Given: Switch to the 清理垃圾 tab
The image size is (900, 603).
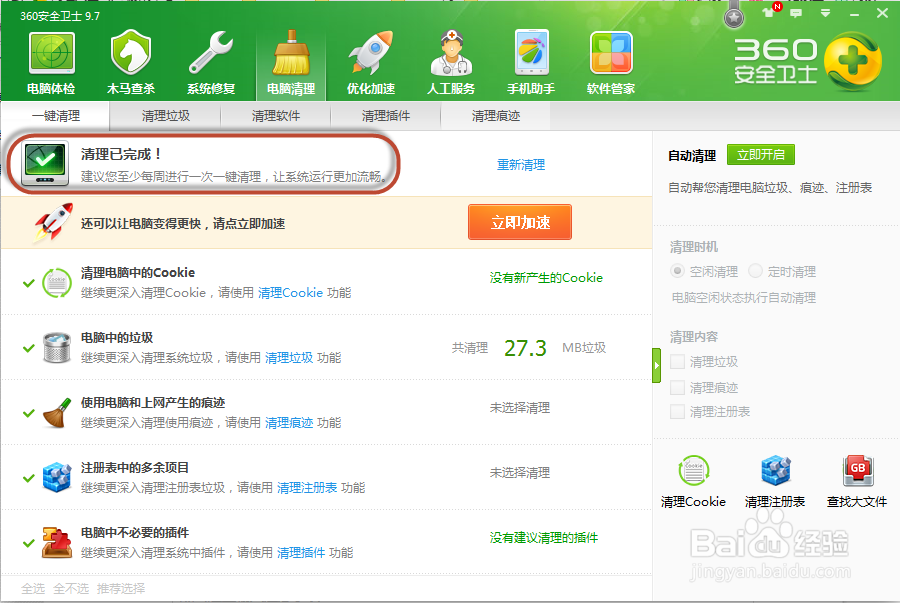Looking at the screenshot, I should click(x=169, y=116).
